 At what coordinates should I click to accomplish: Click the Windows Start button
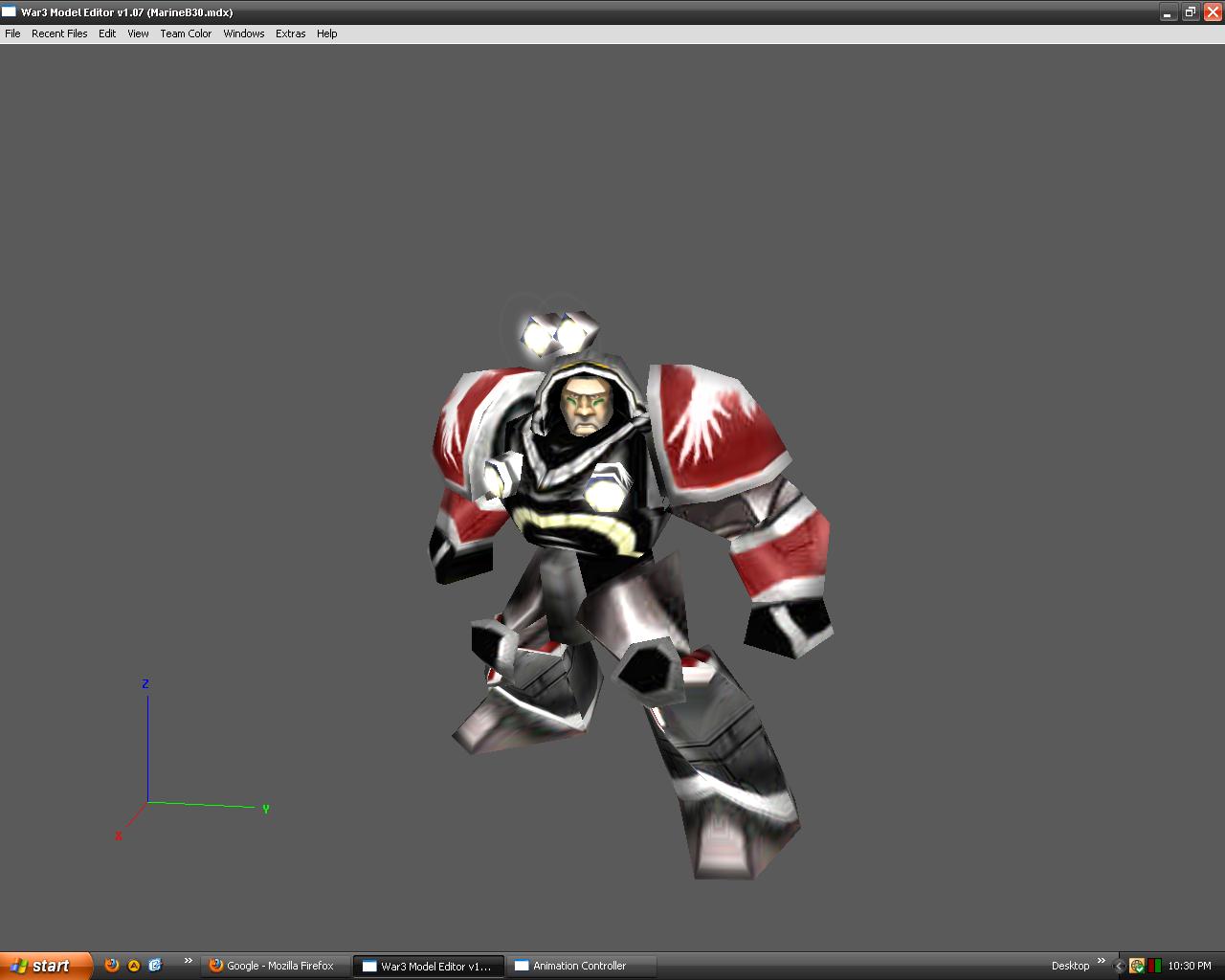tap(46, 966)
